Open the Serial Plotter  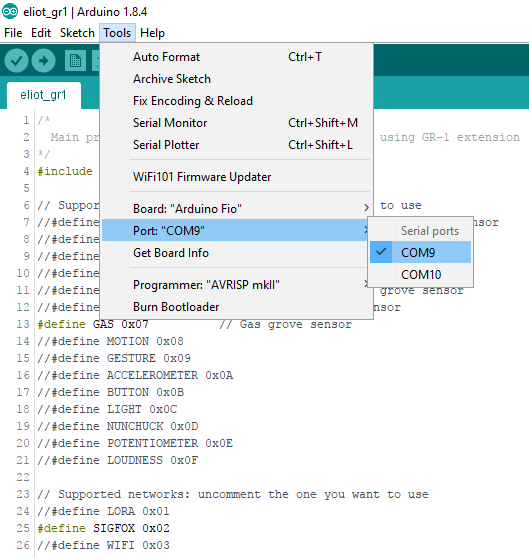[x=237, y=145]
